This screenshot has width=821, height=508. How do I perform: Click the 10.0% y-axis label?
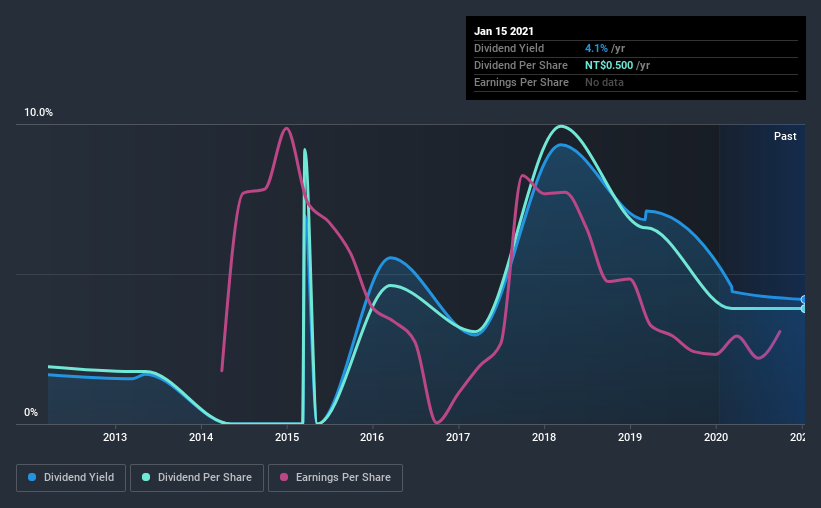click(39, 113)
